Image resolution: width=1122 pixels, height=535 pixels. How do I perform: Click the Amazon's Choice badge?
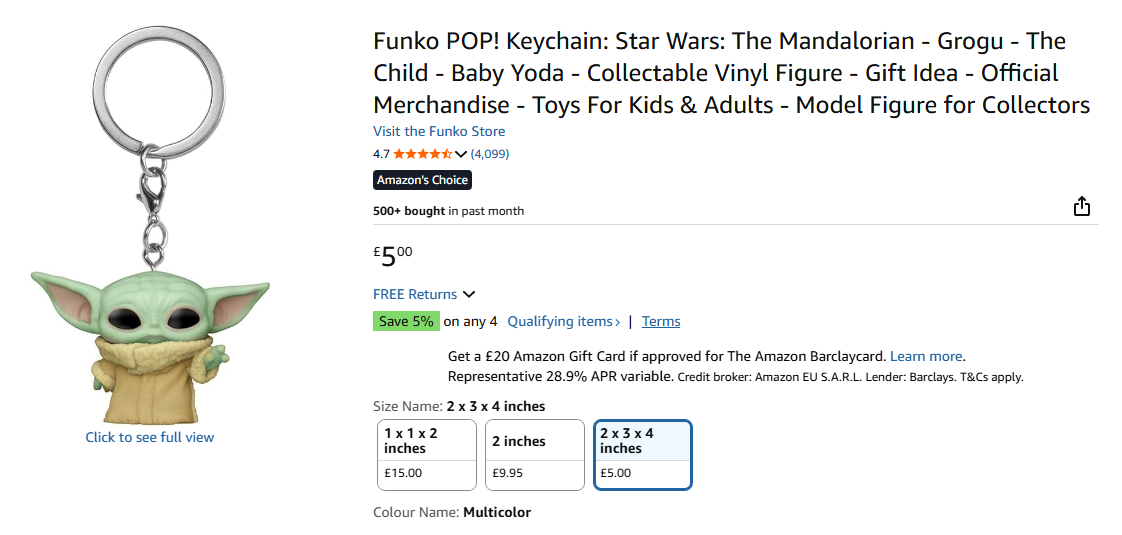click(422, 180)
